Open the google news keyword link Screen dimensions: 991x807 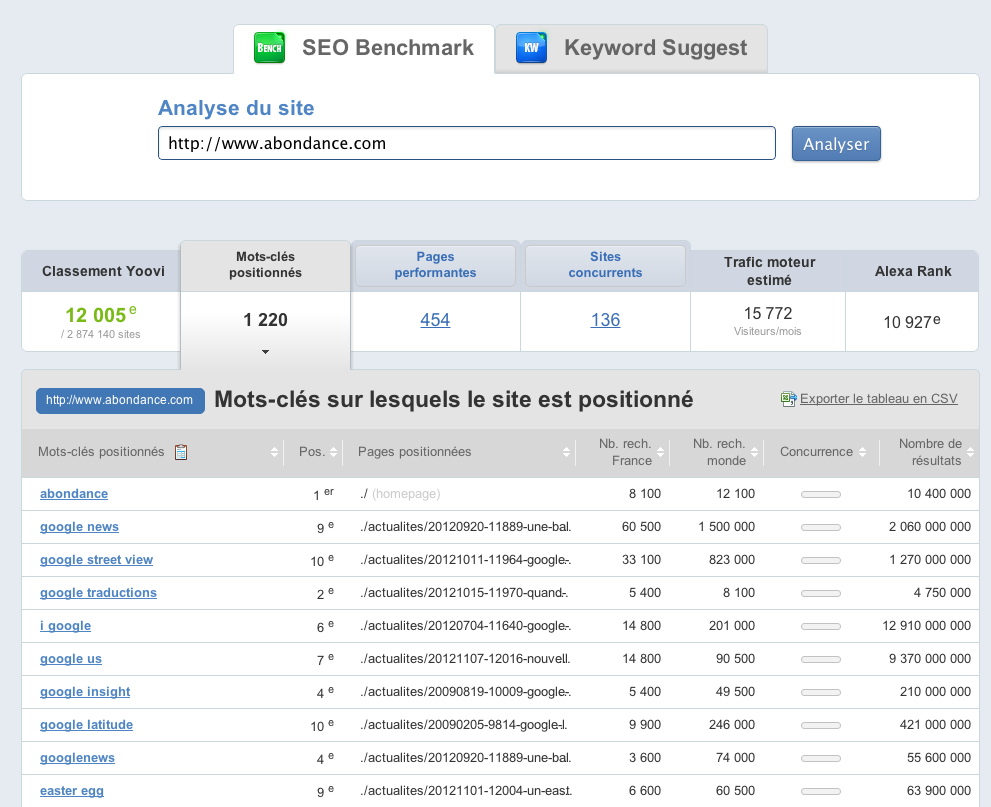tap(79, 527)
